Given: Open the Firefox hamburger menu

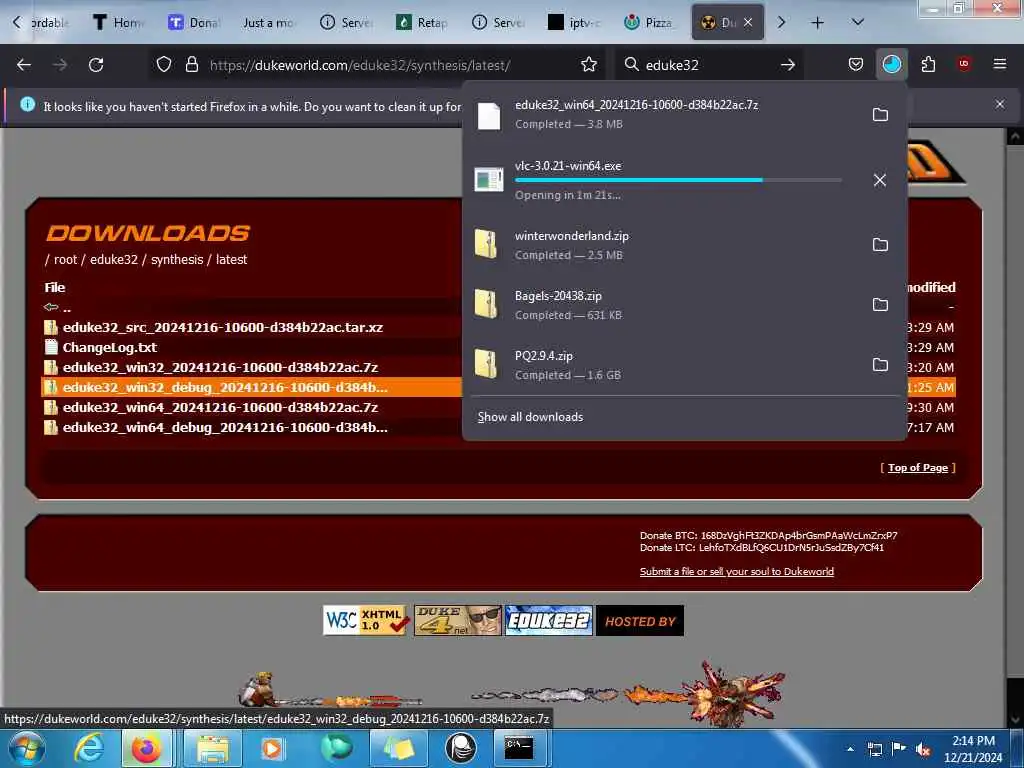Looking at the screenshot, I should [x=999, y=64].
